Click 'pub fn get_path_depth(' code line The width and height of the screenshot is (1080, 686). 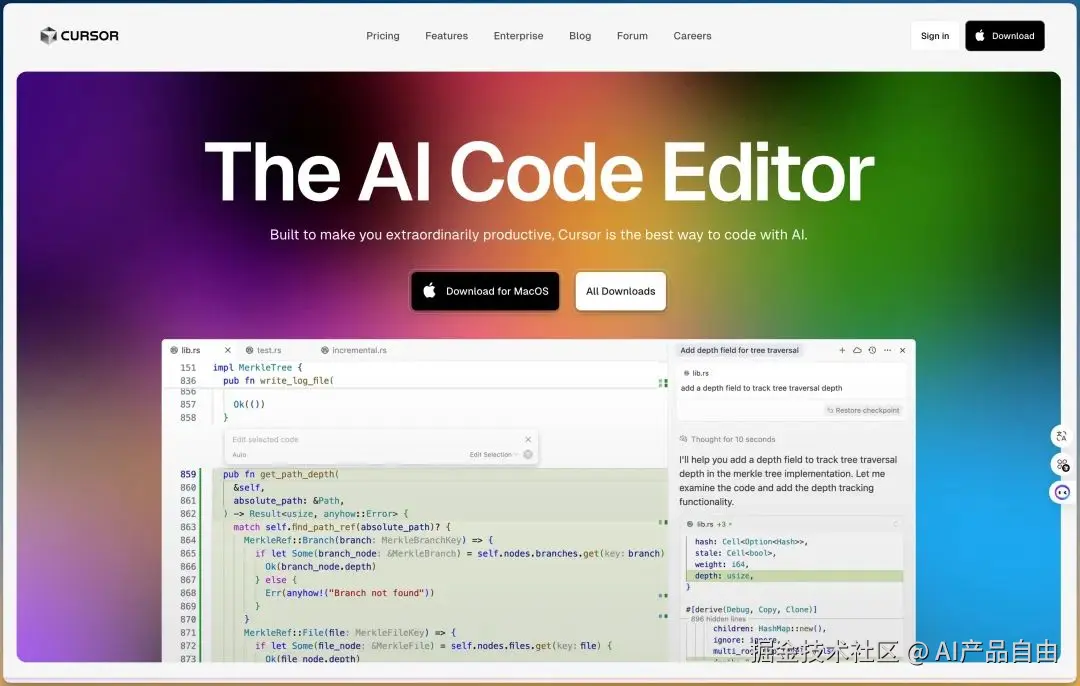(x=281, y=475)
